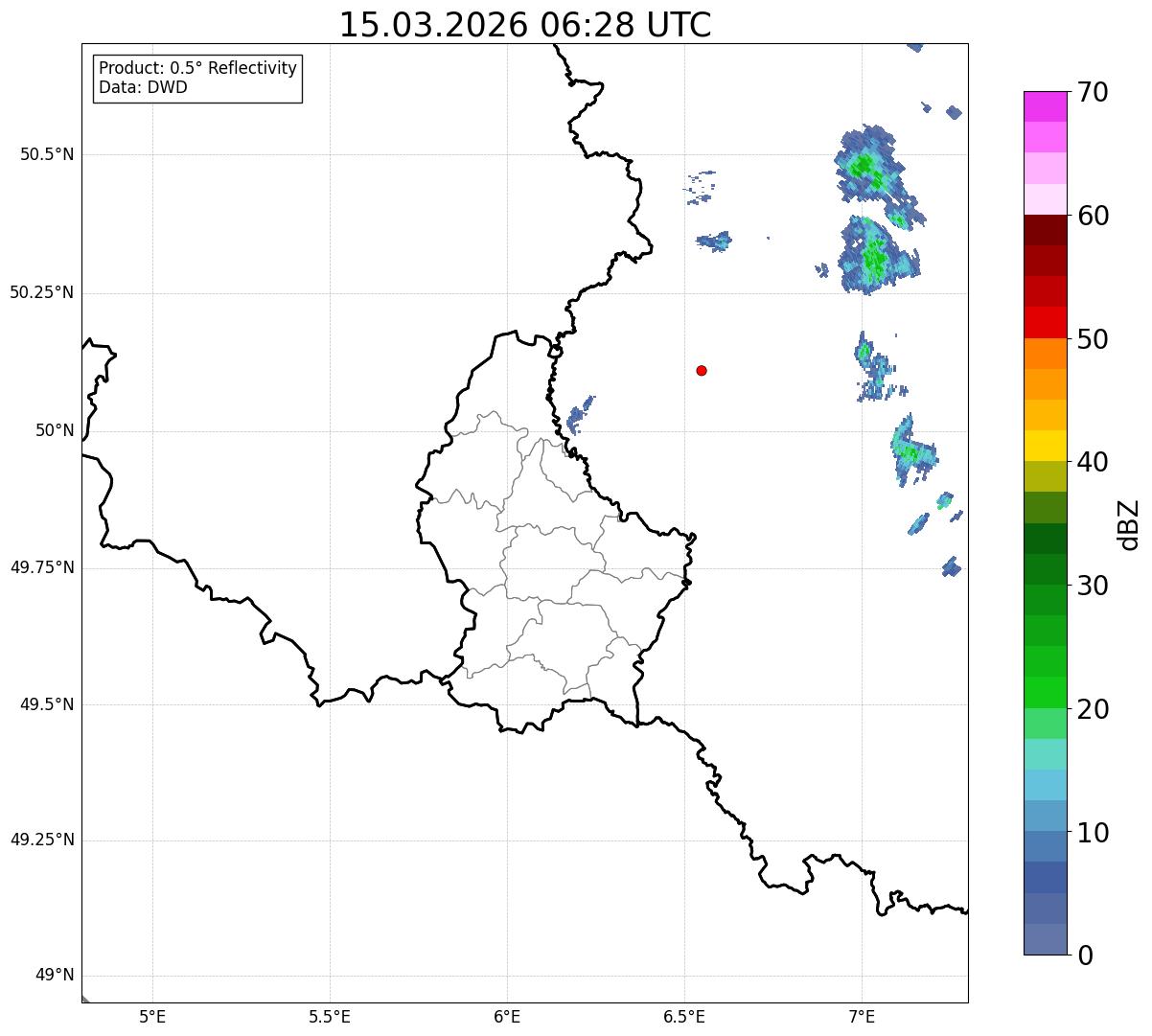Click the colorbar tick label 70
Screen dimensions: 1152x1036
coord(1093,92)
